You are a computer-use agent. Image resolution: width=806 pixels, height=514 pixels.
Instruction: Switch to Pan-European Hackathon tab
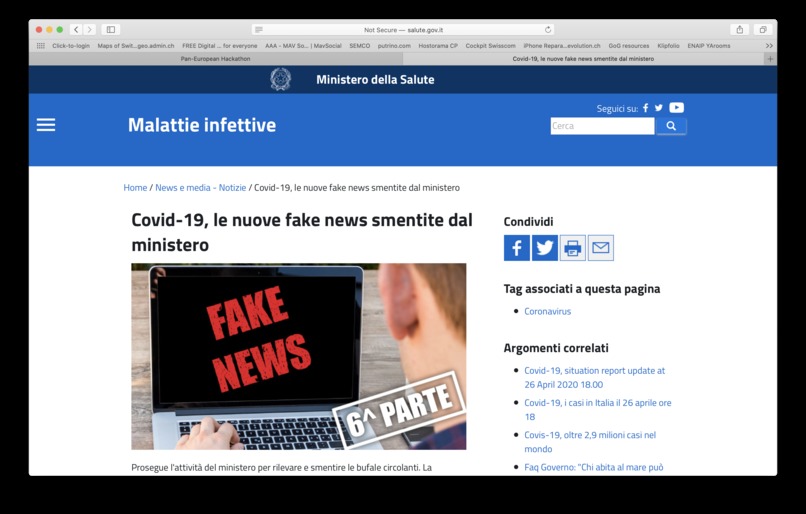[x=215, y=59]
